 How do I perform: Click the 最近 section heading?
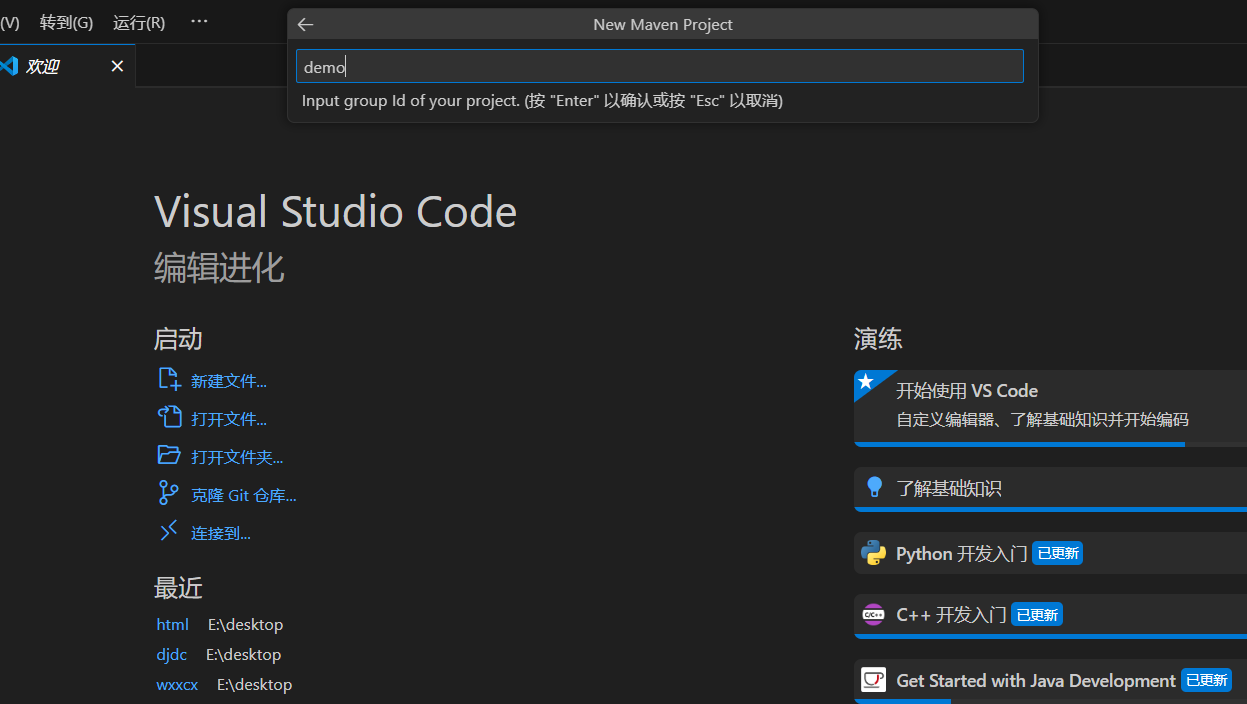(178, 587)
